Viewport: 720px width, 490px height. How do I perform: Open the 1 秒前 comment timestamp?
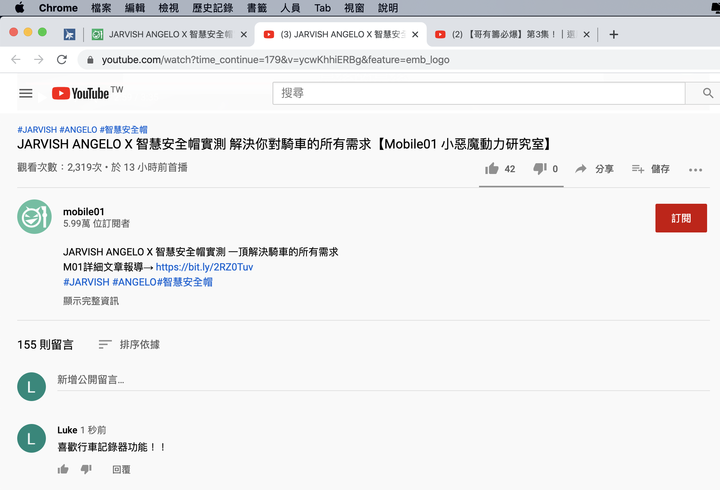(x=93, y=430)
